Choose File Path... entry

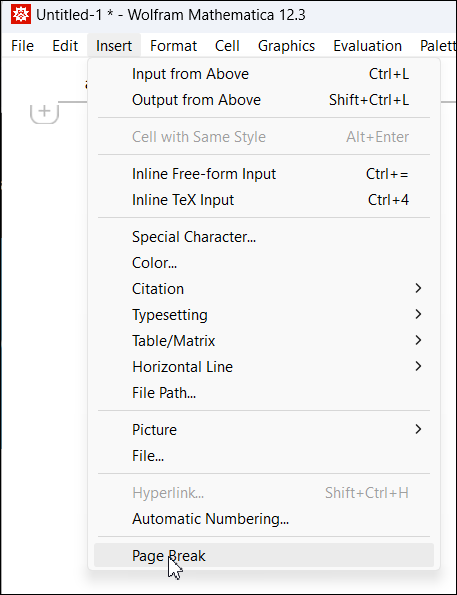tap(264, 393)
